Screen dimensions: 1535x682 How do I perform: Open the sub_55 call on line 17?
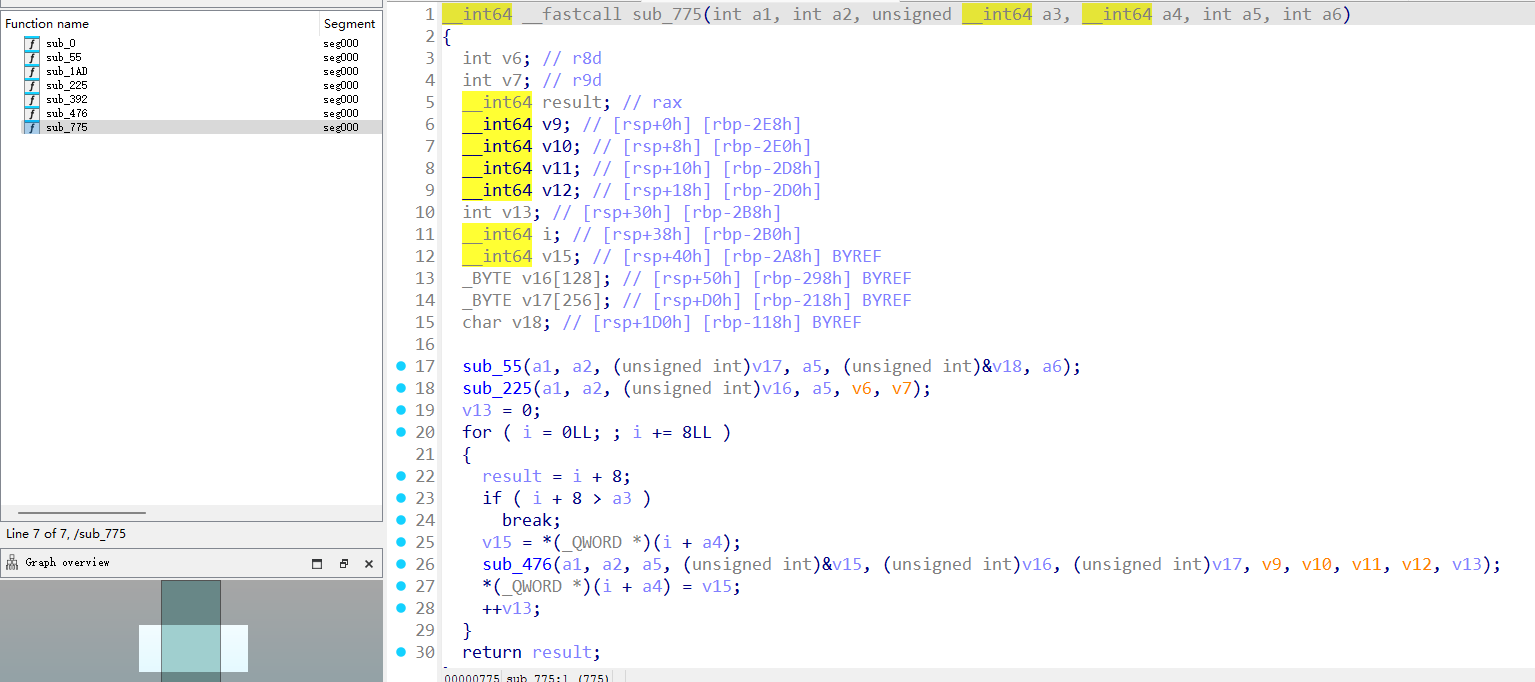tap(486, 366)
